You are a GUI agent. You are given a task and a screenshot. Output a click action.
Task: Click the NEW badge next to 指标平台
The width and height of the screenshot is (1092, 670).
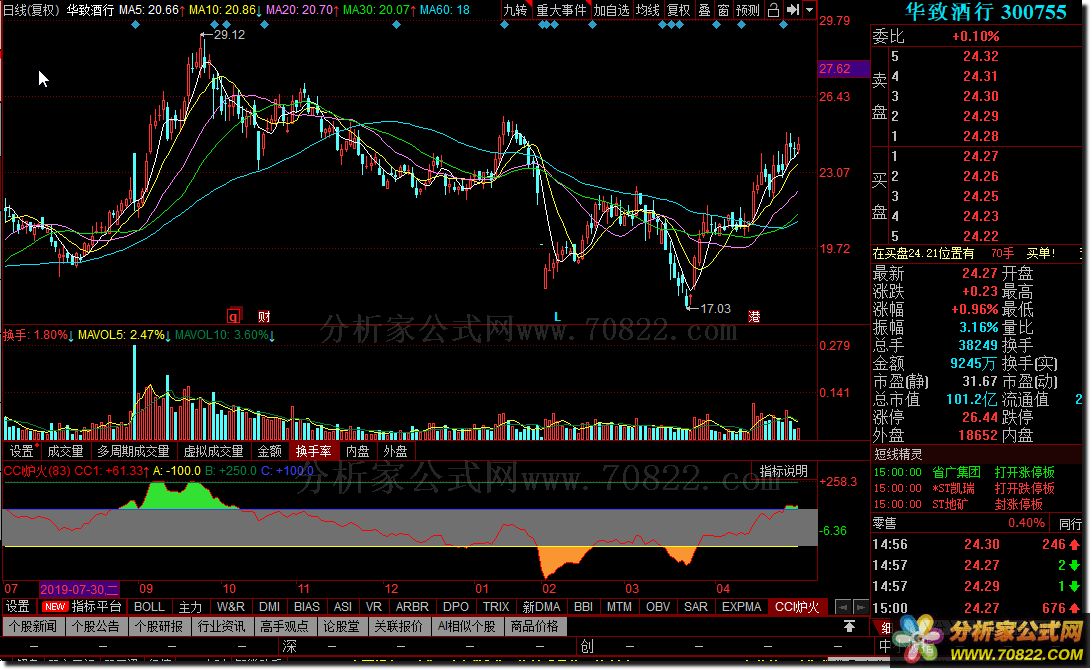(x=55, y=607)
